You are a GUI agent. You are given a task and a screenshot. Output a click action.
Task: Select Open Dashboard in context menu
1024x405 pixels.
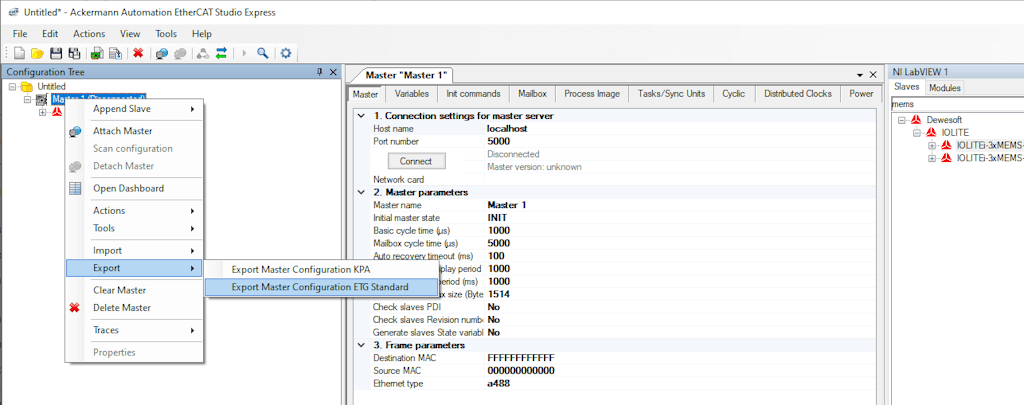coord(135,189)
